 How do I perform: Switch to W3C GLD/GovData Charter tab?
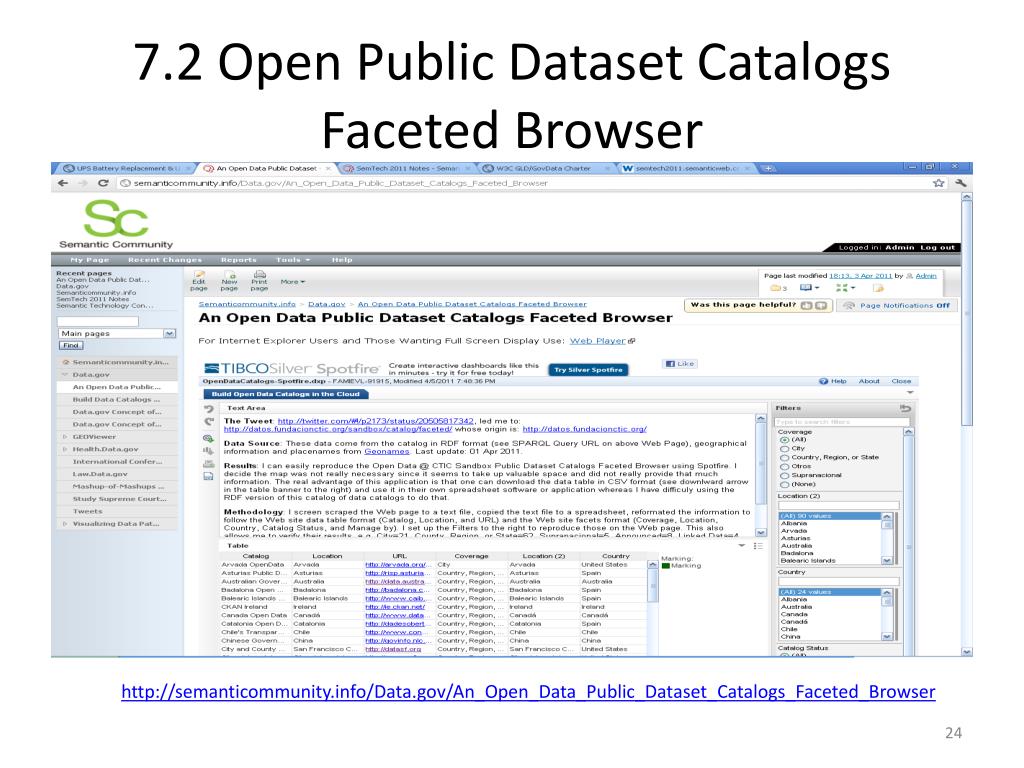pyautogui.click(x=544, y=168)
